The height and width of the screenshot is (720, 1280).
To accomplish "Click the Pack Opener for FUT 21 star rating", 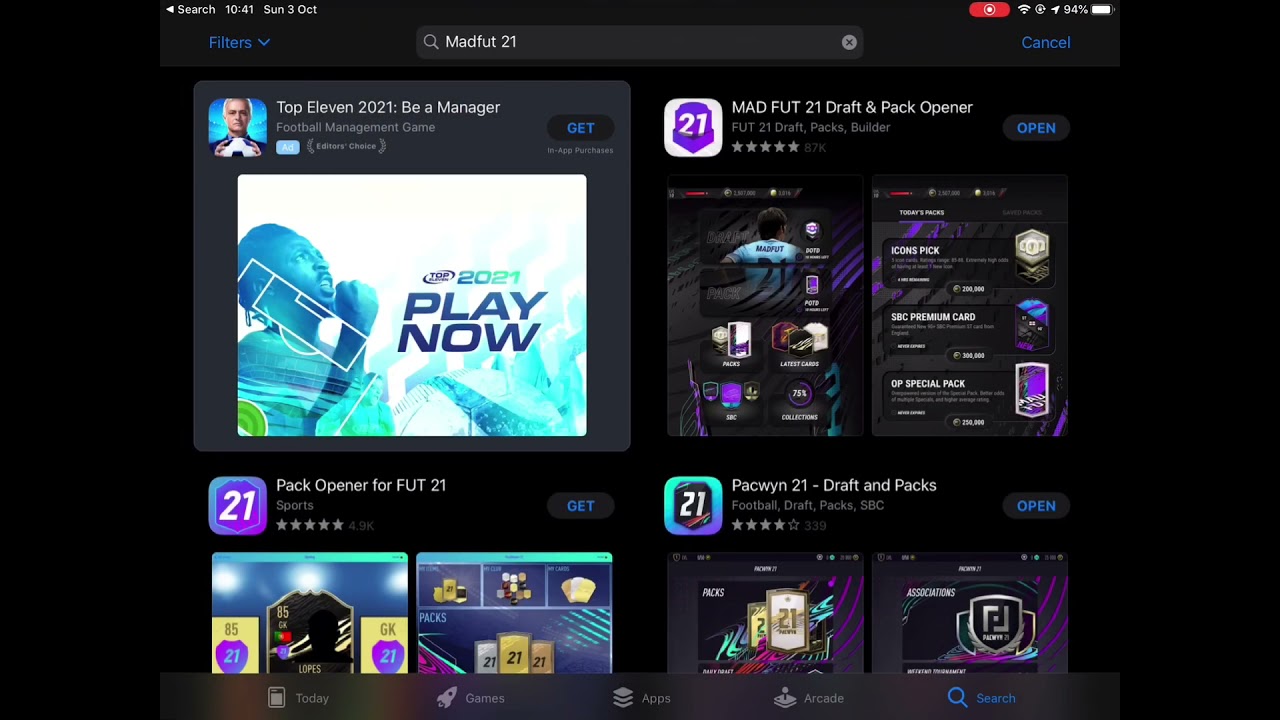I will point(310,525).
